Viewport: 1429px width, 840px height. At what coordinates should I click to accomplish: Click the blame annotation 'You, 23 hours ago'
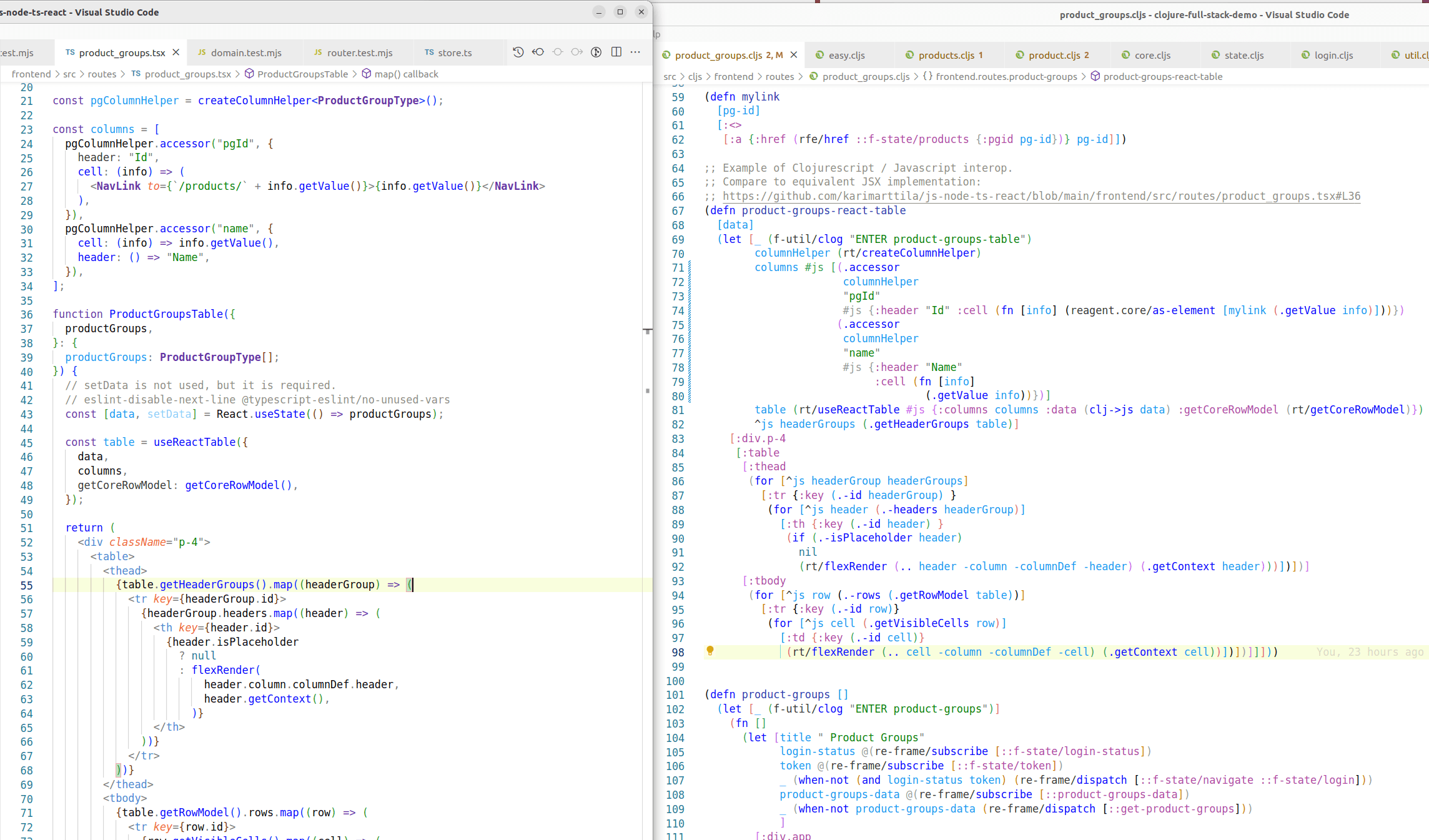click(x=1369, y=651)
